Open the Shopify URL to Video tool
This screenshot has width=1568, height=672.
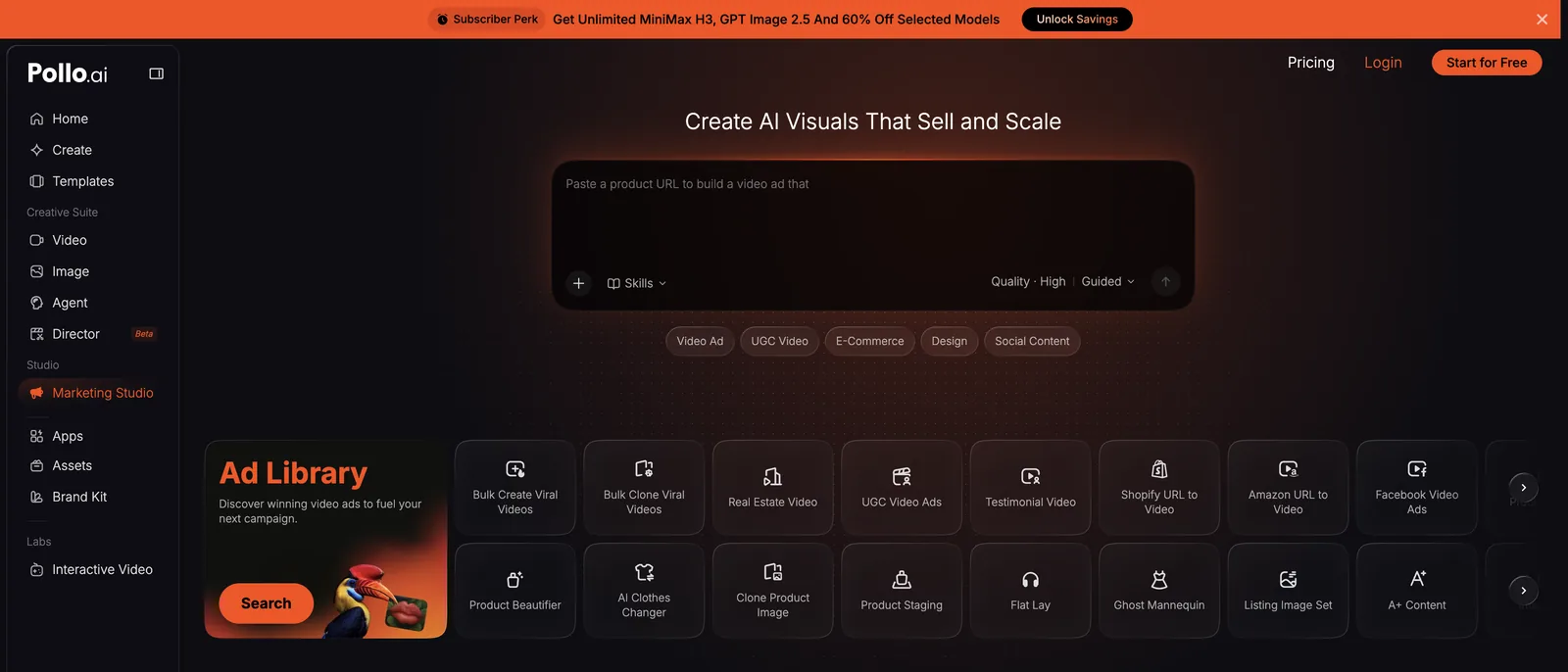tap(1159, 488)
